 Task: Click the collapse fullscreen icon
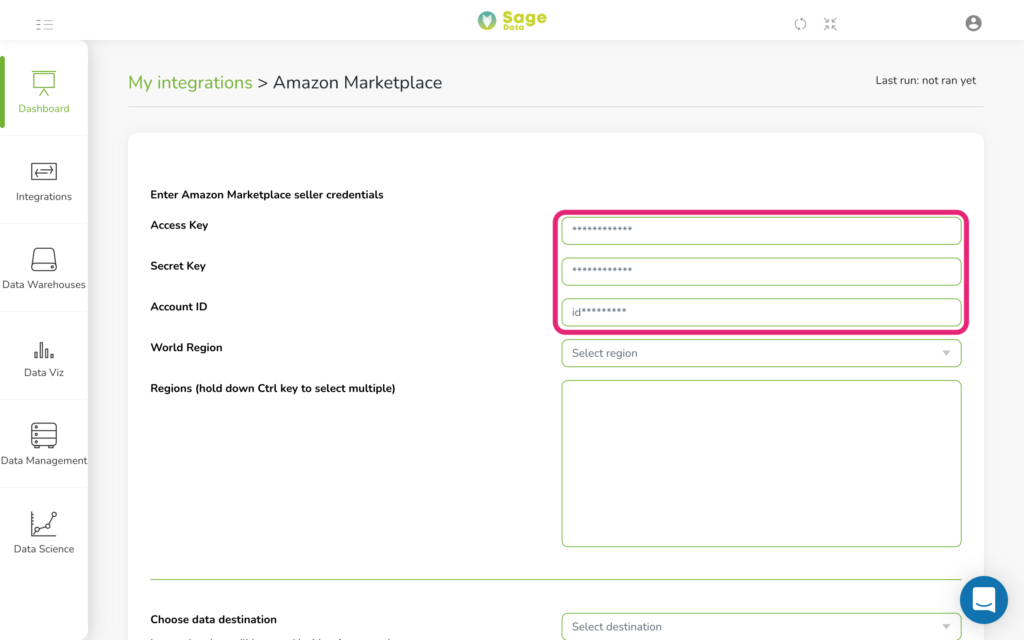(830, 24)
